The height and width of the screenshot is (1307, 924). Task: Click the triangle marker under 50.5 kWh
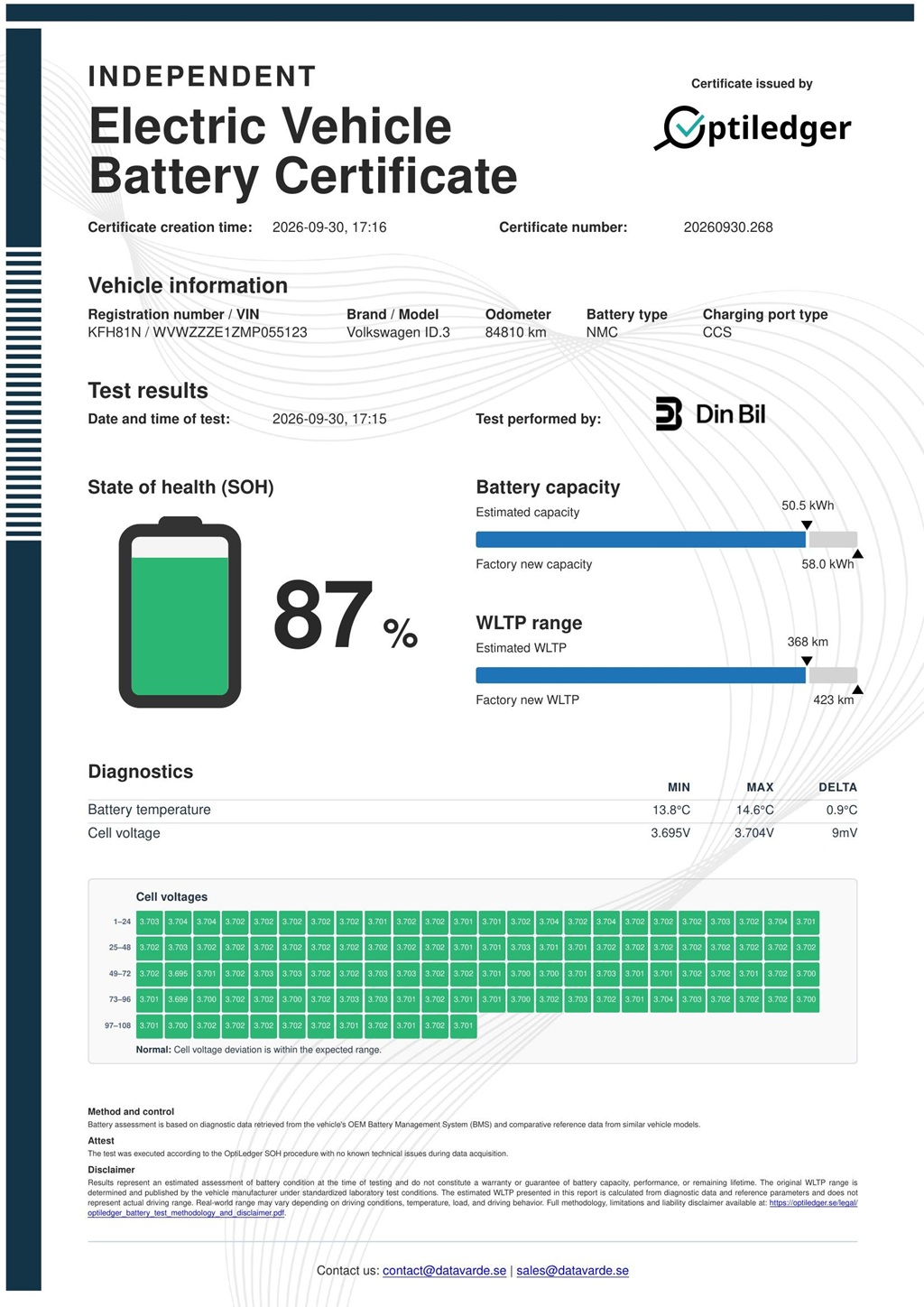click(x=807, y=524)
